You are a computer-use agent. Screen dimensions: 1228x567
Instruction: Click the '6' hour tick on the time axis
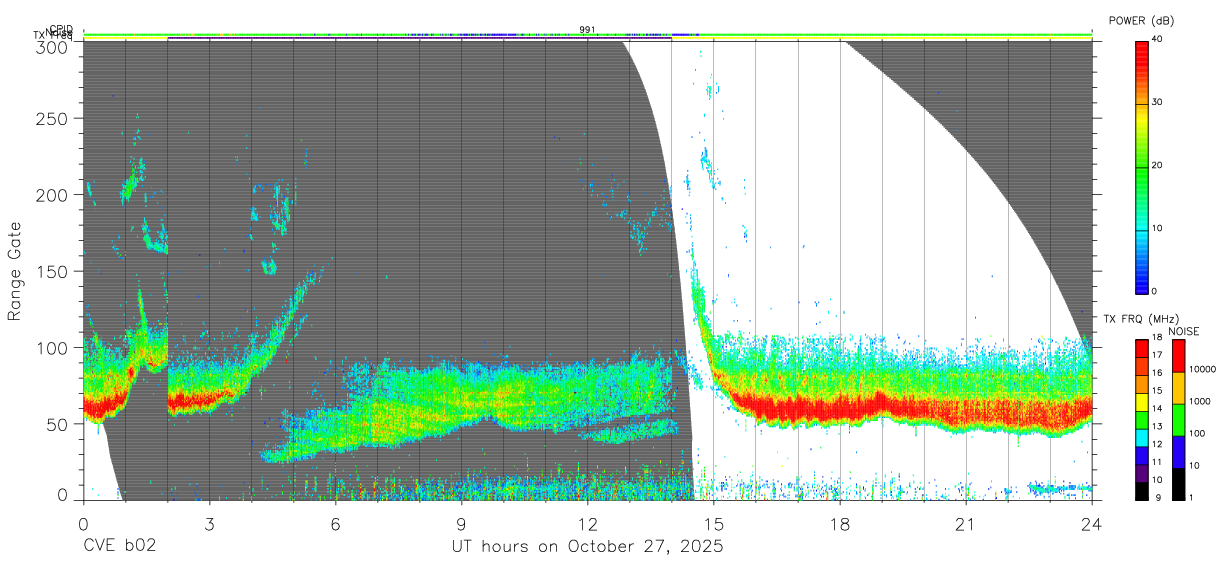(335, 523)
